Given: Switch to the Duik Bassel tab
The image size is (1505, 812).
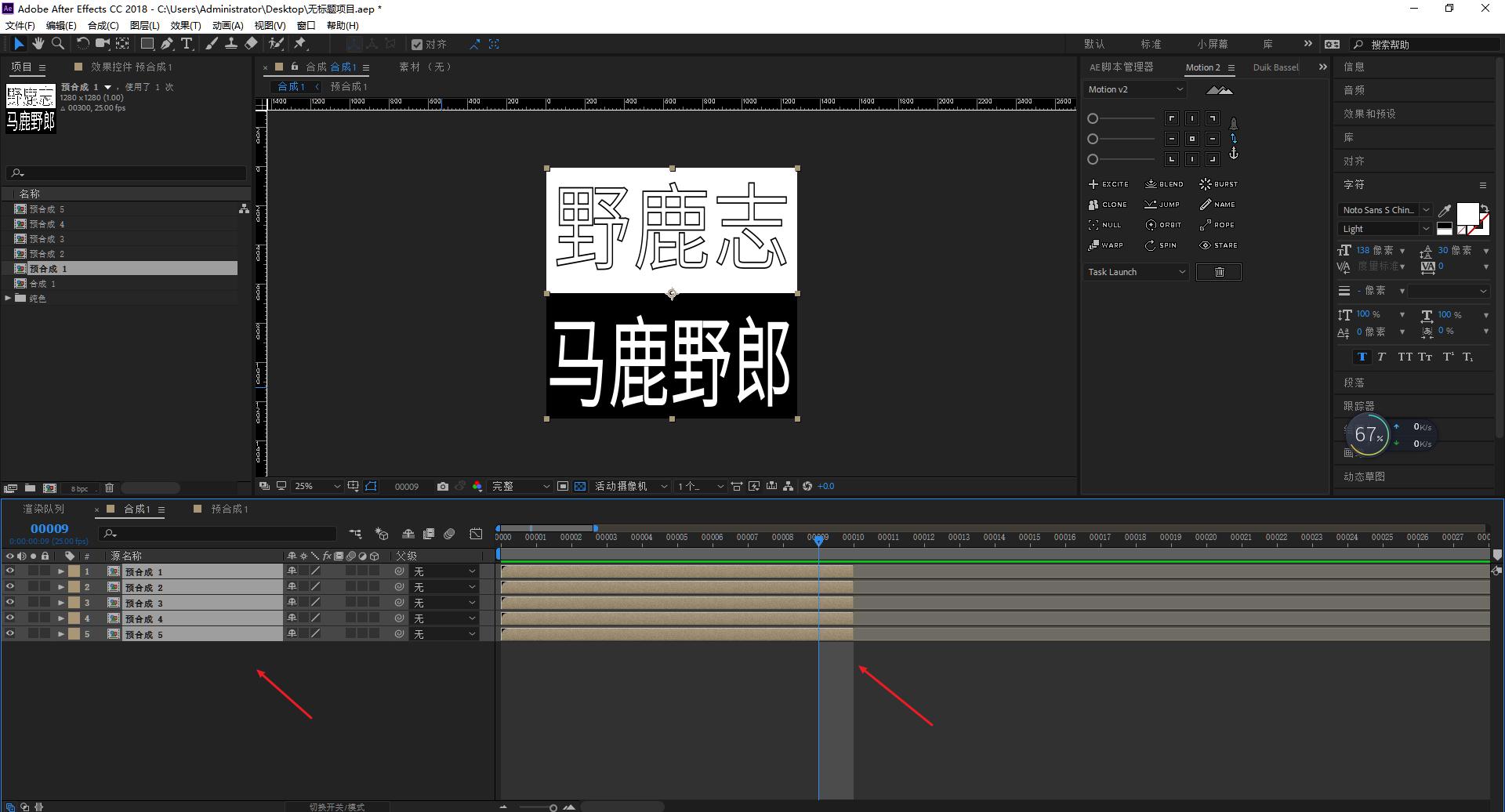Looking at the screenshot, I should pos(1276,67).
